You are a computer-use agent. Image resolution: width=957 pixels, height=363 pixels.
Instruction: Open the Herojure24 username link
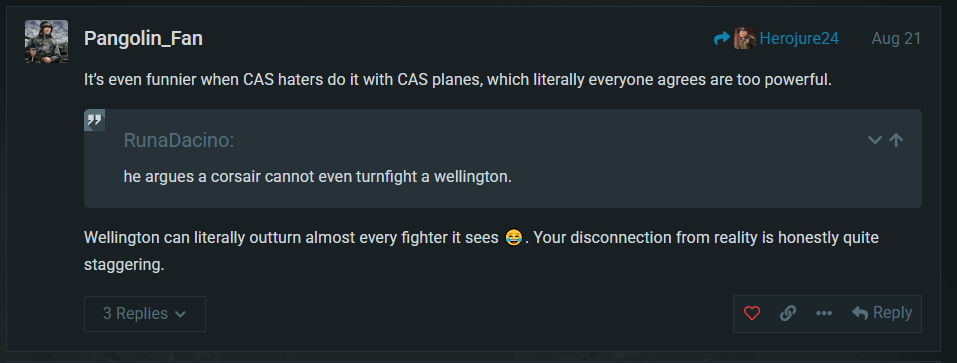point(799,38)
